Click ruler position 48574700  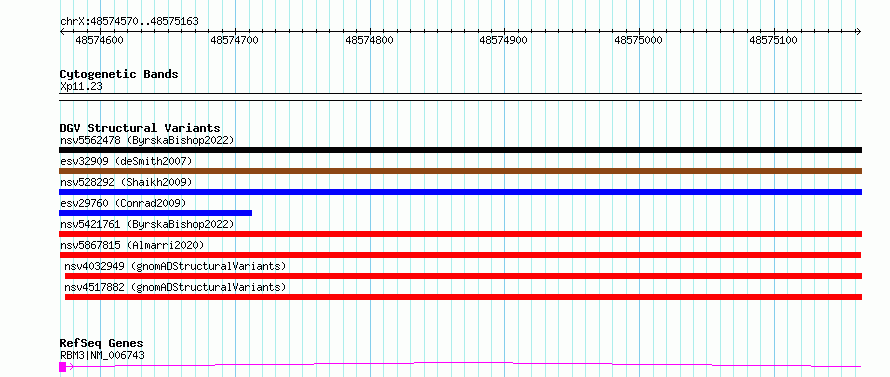point(234,40)
